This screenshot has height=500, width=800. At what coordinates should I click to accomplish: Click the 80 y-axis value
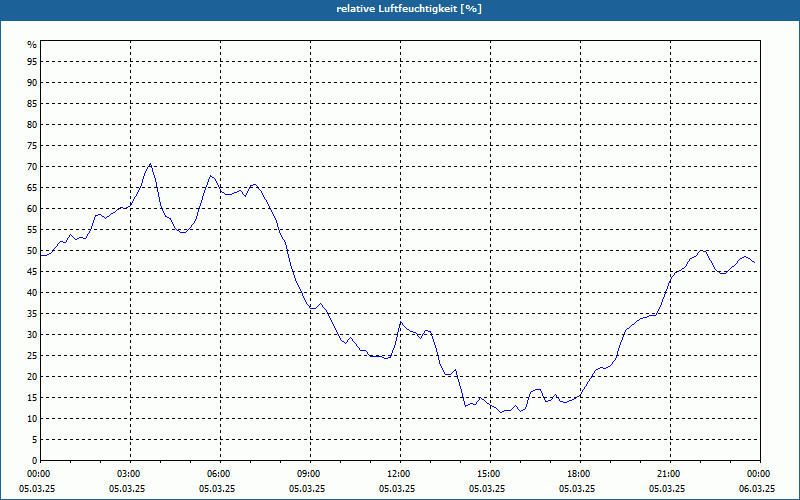(x=32, y=124)
